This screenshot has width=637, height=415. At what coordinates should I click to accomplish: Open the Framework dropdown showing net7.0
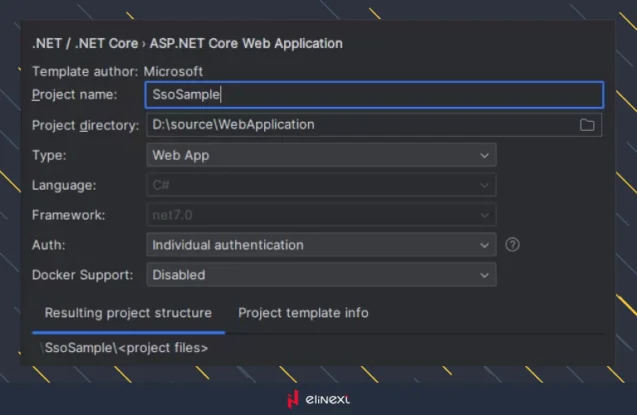[x=321, y=215]
